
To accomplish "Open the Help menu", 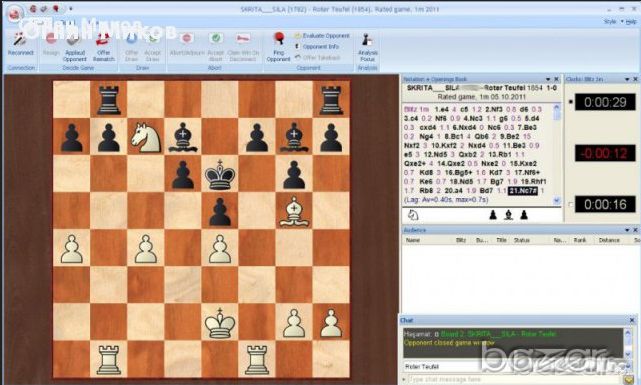I will click(x=631, y=22).
